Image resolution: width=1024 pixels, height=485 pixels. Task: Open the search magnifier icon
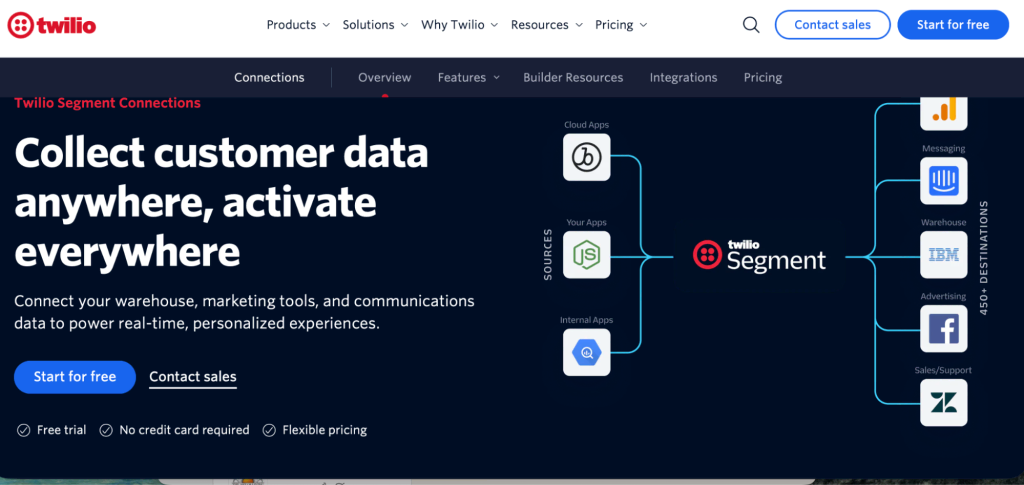pos(751,25)
